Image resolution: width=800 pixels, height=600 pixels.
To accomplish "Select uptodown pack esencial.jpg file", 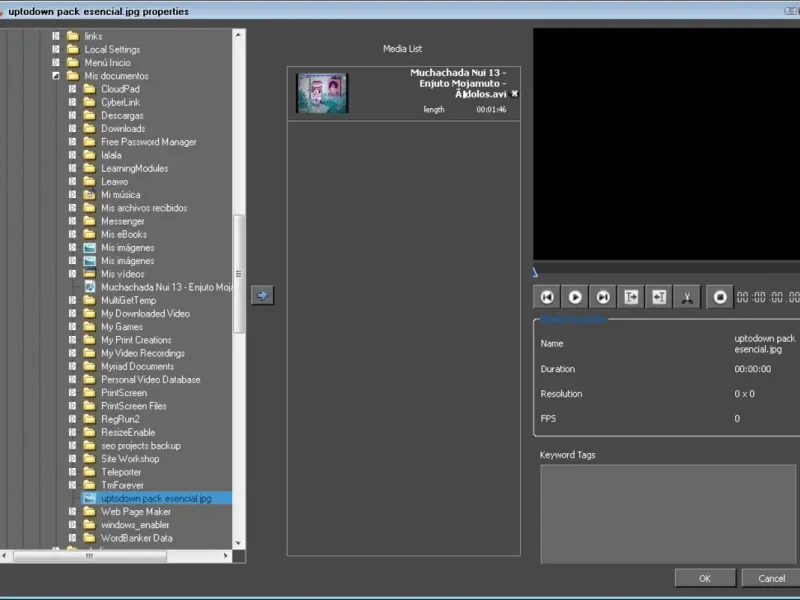I will [x=156, y=498].
